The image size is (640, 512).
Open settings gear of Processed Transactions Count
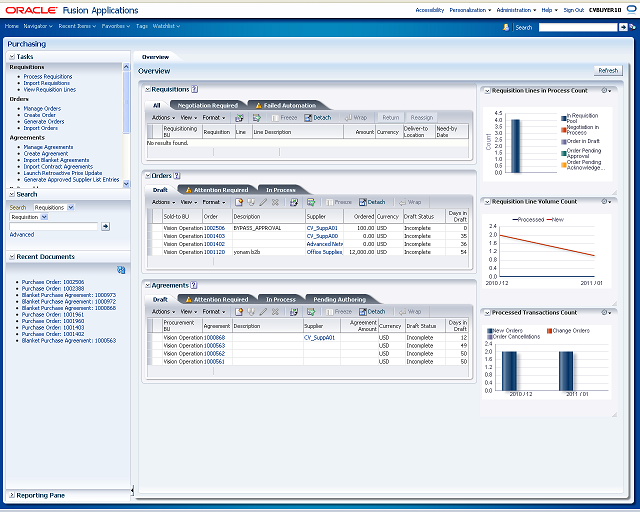point(606,312)
